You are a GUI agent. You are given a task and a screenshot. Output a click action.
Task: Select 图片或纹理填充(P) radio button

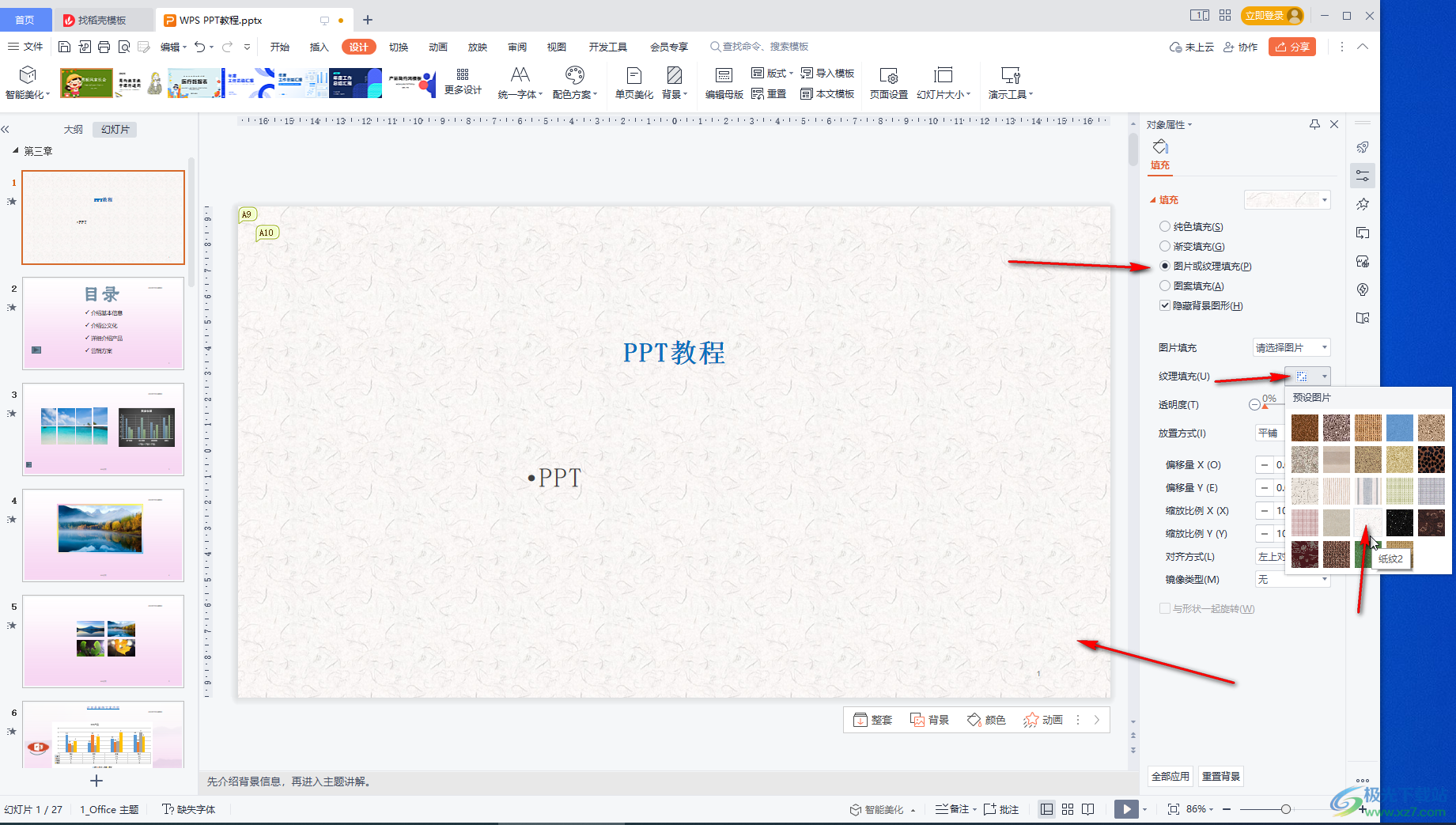pyautogui.click(x=1165, y=267)
